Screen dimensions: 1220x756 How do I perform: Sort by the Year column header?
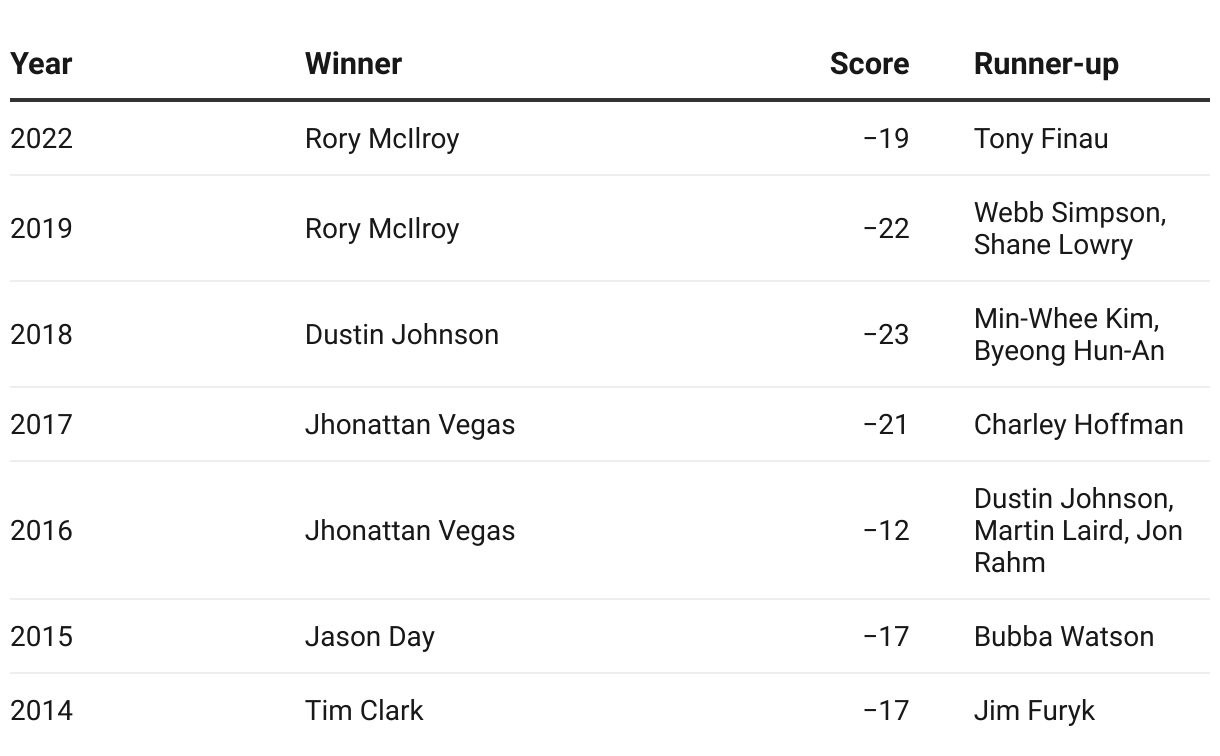pyautogui.click(x=41, y=64)
